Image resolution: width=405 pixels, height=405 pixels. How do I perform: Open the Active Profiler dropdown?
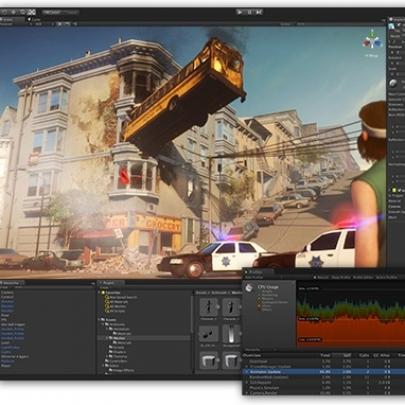click(x=387, y=277)
